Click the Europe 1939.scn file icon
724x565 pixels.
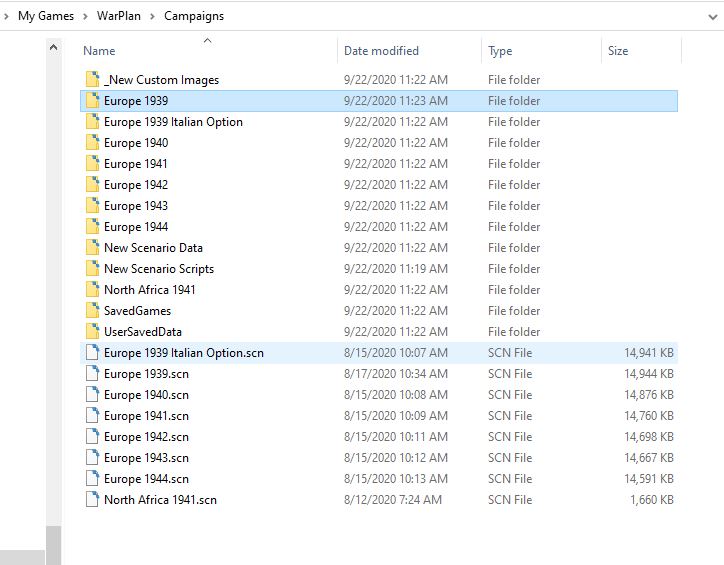coord(92,373)
